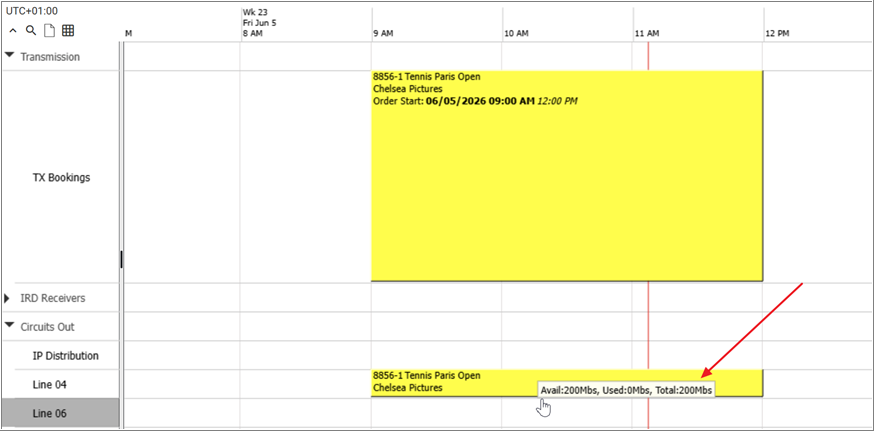874x431 pixels.
Task: Click the IRD Receivers label
Action: coord(53,298)
